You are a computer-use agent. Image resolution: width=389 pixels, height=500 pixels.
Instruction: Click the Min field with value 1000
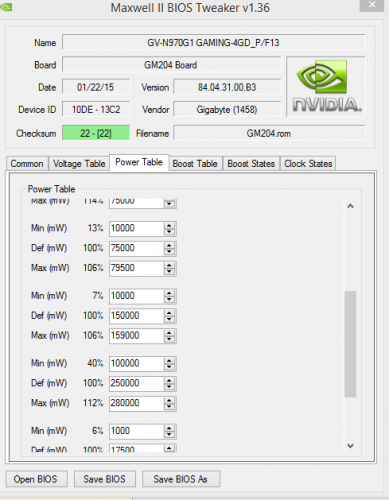click(x=136, y=431)
